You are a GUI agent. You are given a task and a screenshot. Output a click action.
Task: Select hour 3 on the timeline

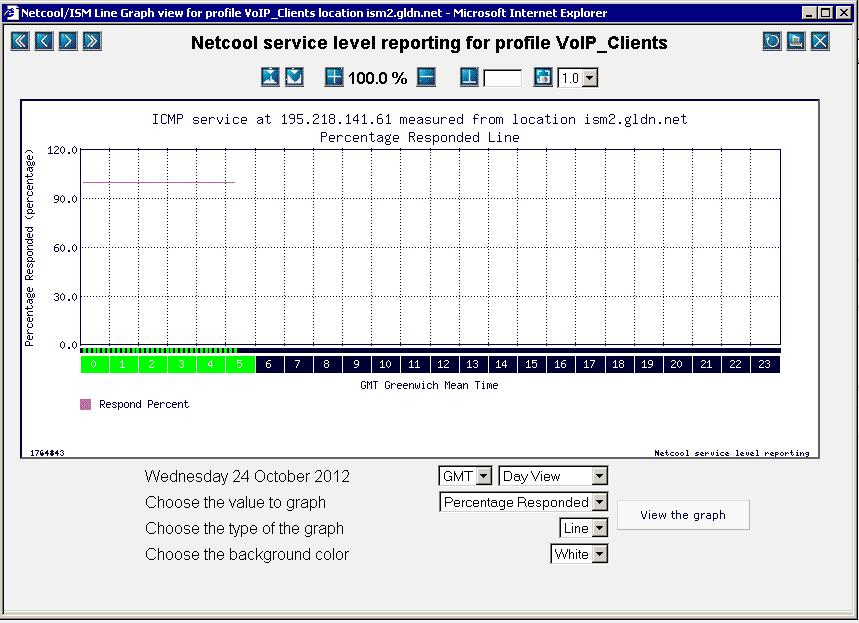(181, 364)
